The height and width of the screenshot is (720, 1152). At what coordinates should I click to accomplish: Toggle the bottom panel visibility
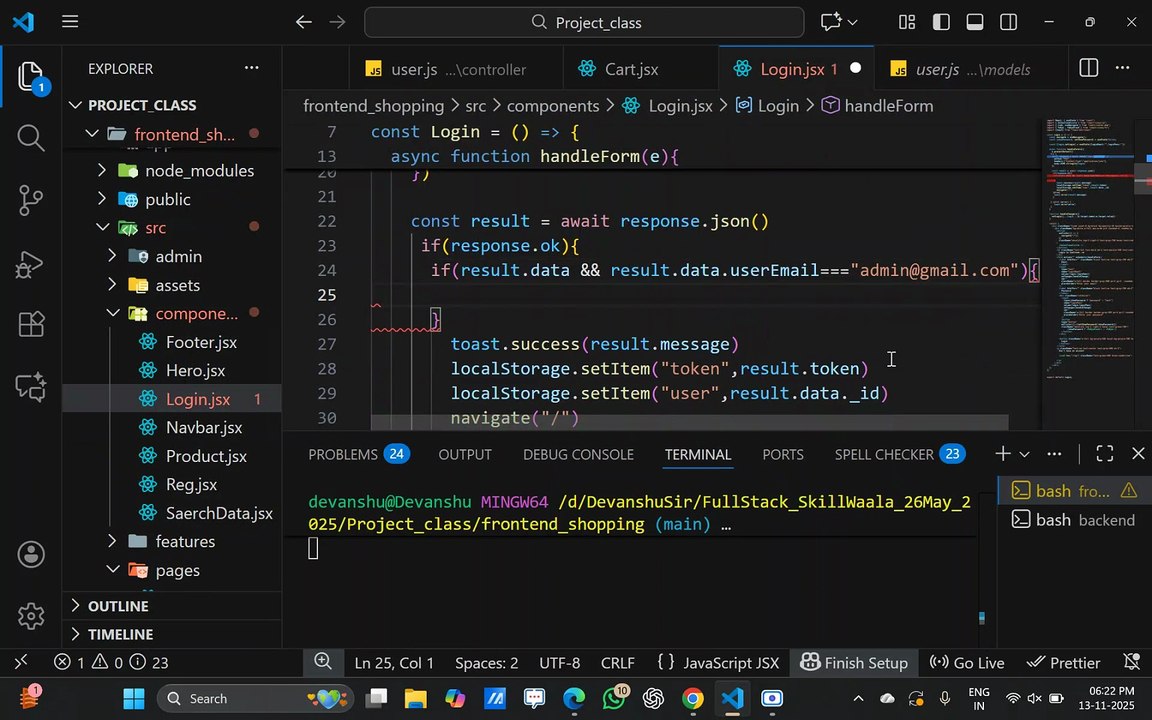975,22
